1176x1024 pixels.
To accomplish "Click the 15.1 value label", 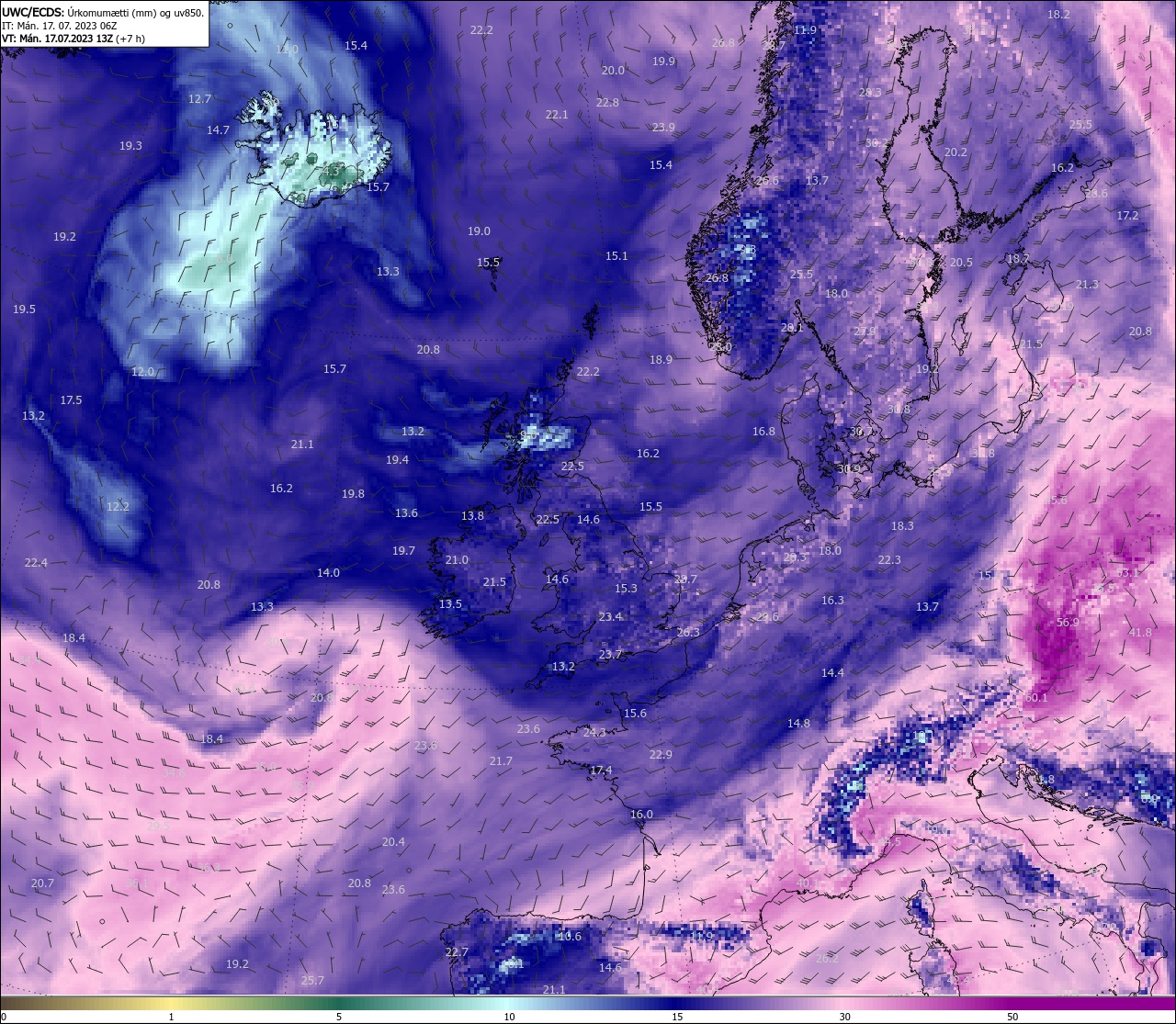I will pos(616,256).
